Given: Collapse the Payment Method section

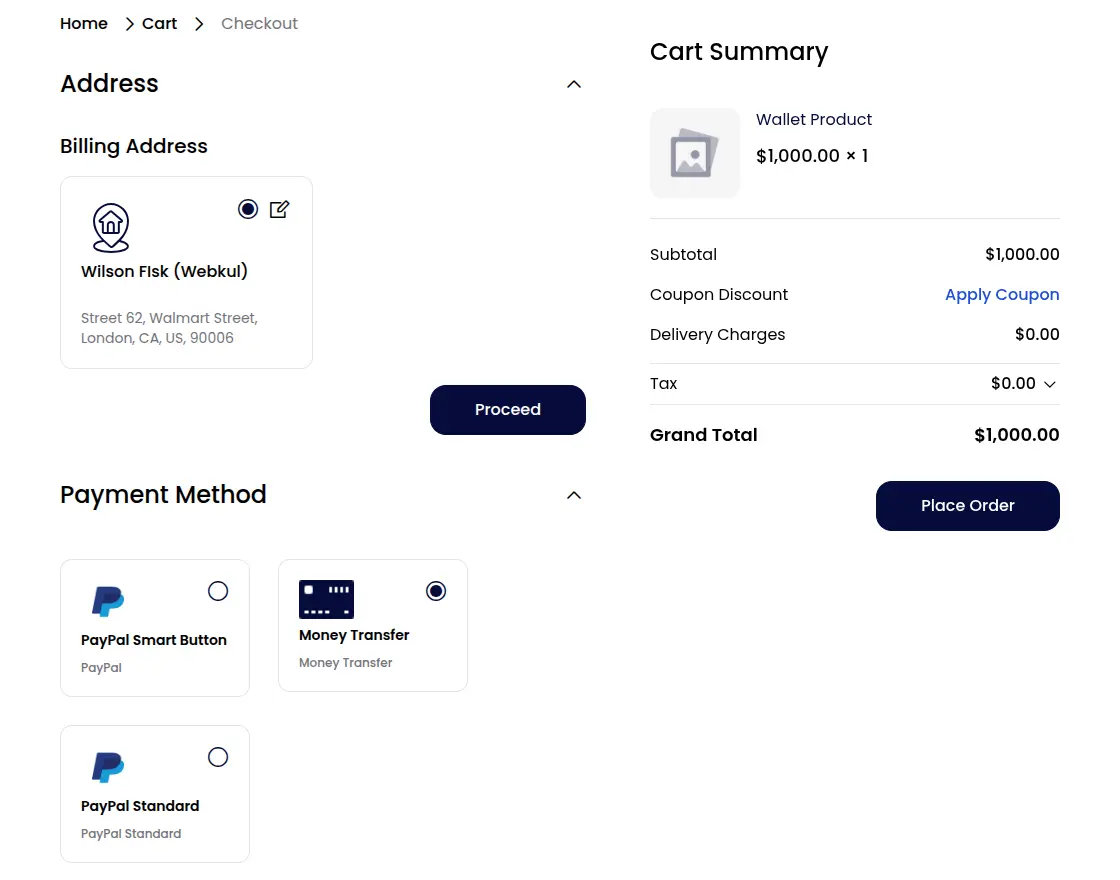Looking at the screenshot, I should coord(573,495).
